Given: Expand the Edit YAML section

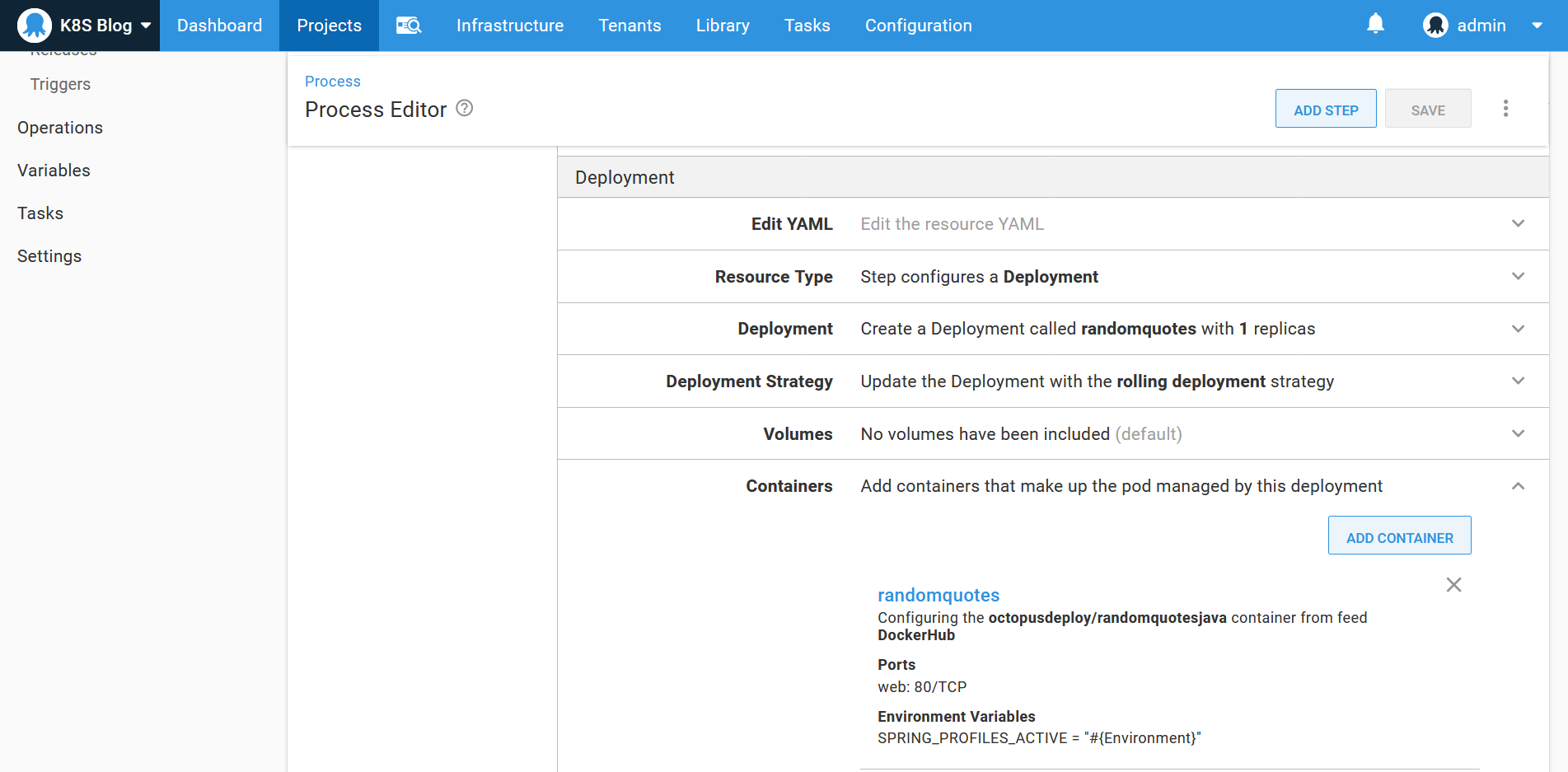Looking at the screenshot, I should [x=1518, y=224].
